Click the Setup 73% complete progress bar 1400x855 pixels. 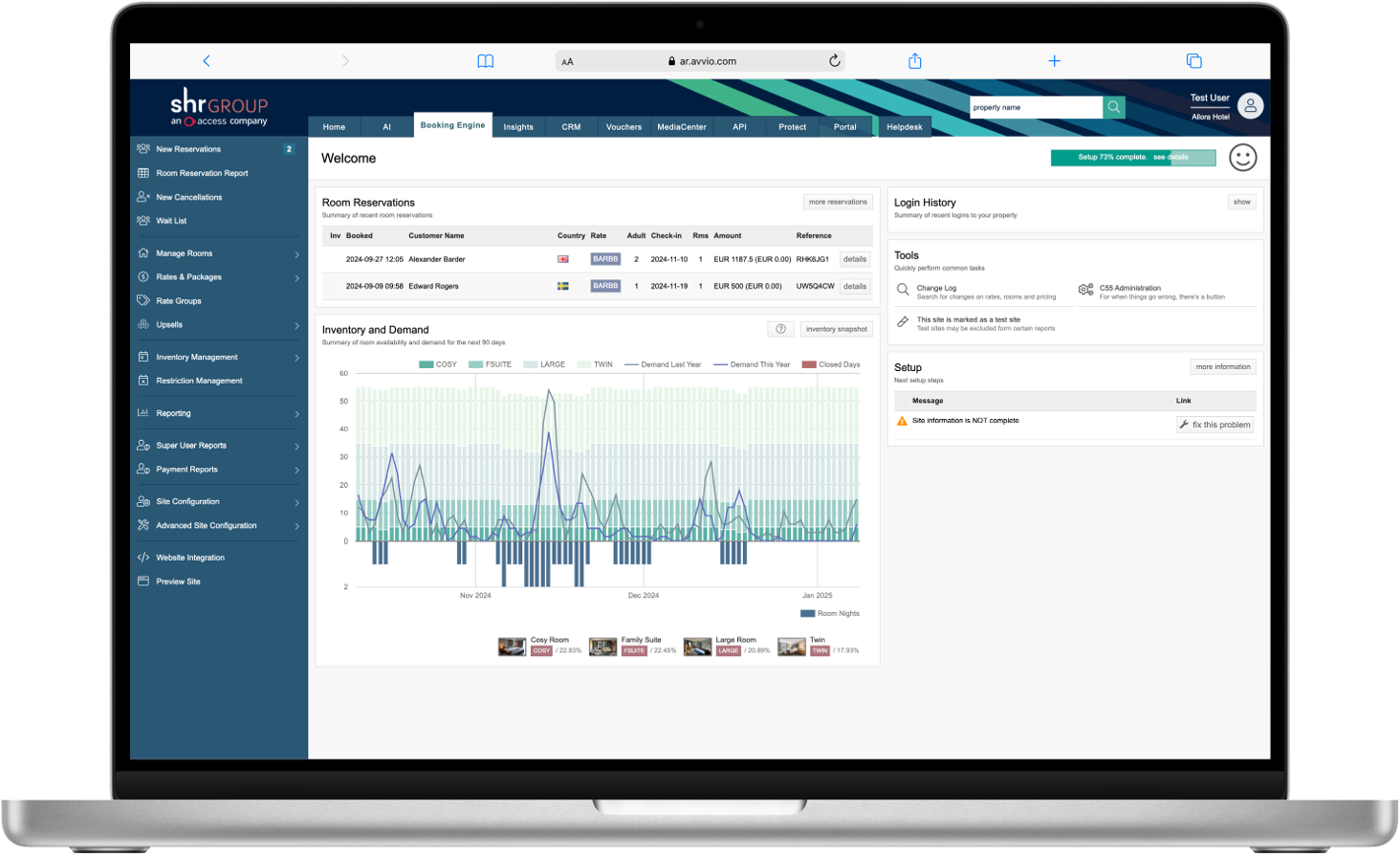click(x=1133, y=158)
